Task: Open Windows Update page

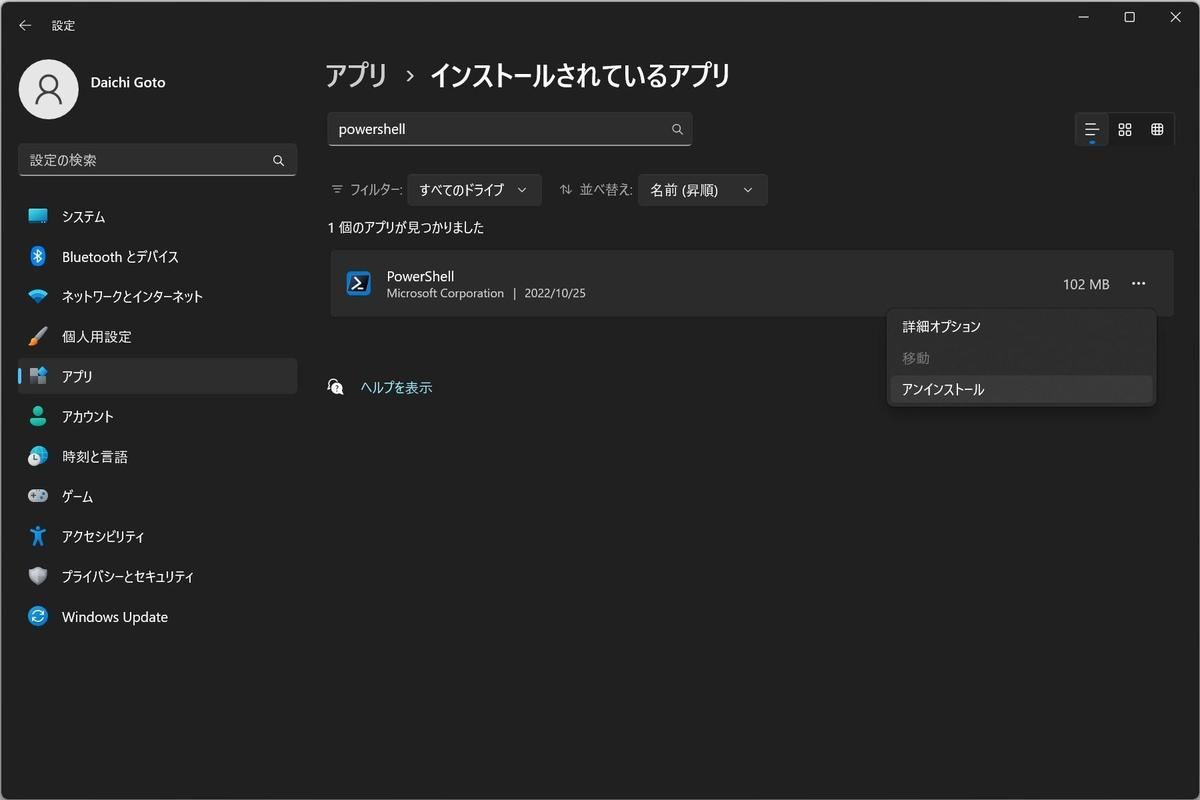Action: 158,616
